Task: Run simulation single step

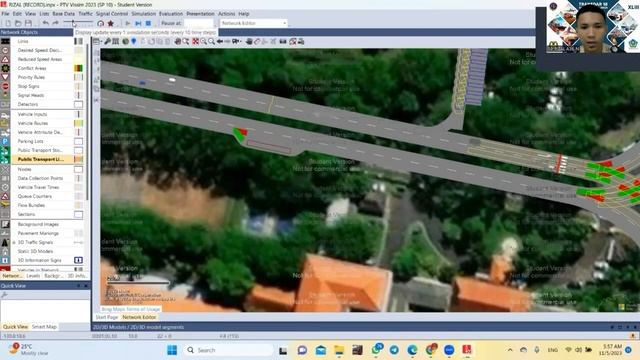Action: coord(138,23)
